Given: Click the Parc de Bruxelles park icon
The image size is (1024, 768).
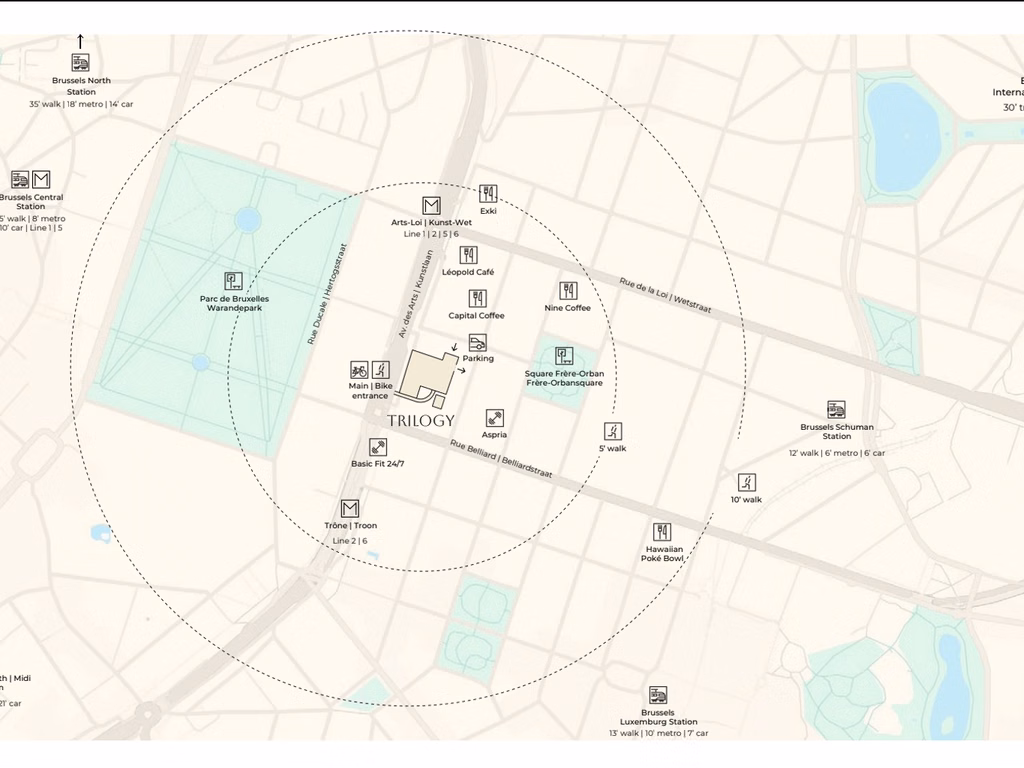Looking at the screenshot, I should click(234, 281).
